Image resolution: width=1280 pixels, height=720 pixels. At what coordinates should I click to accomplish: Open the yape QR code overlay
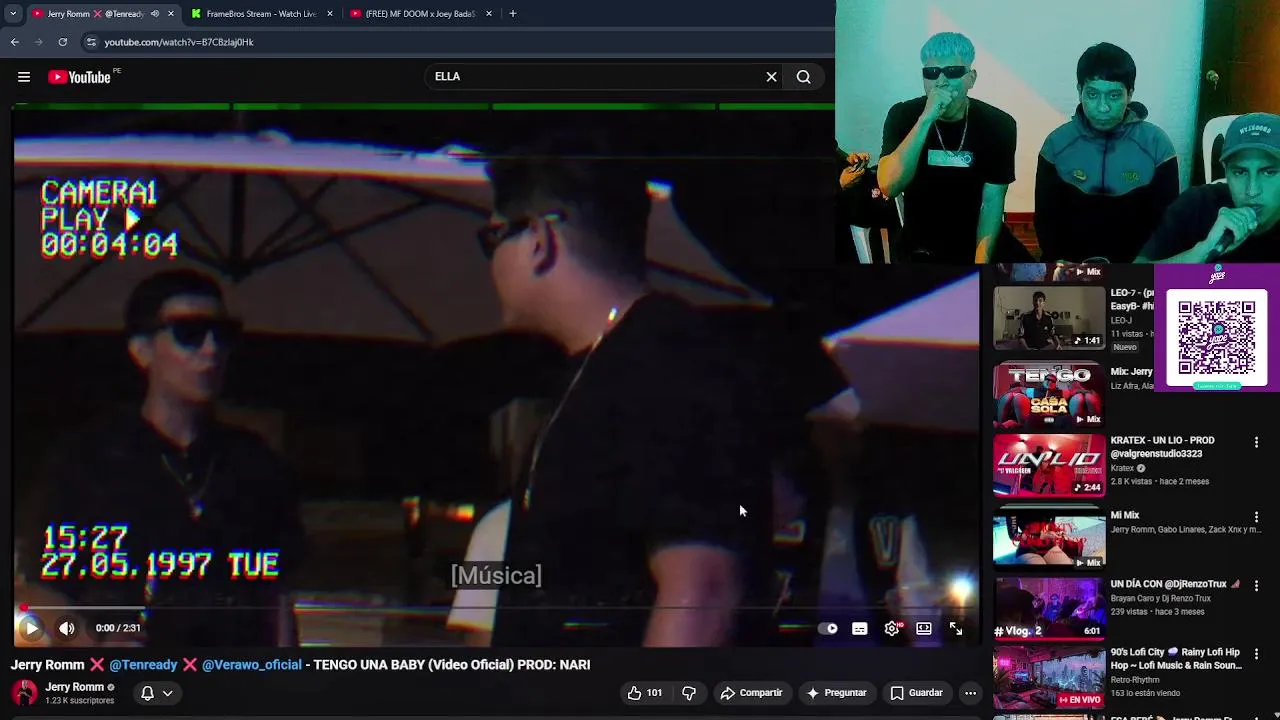[x=1216, y=338]
